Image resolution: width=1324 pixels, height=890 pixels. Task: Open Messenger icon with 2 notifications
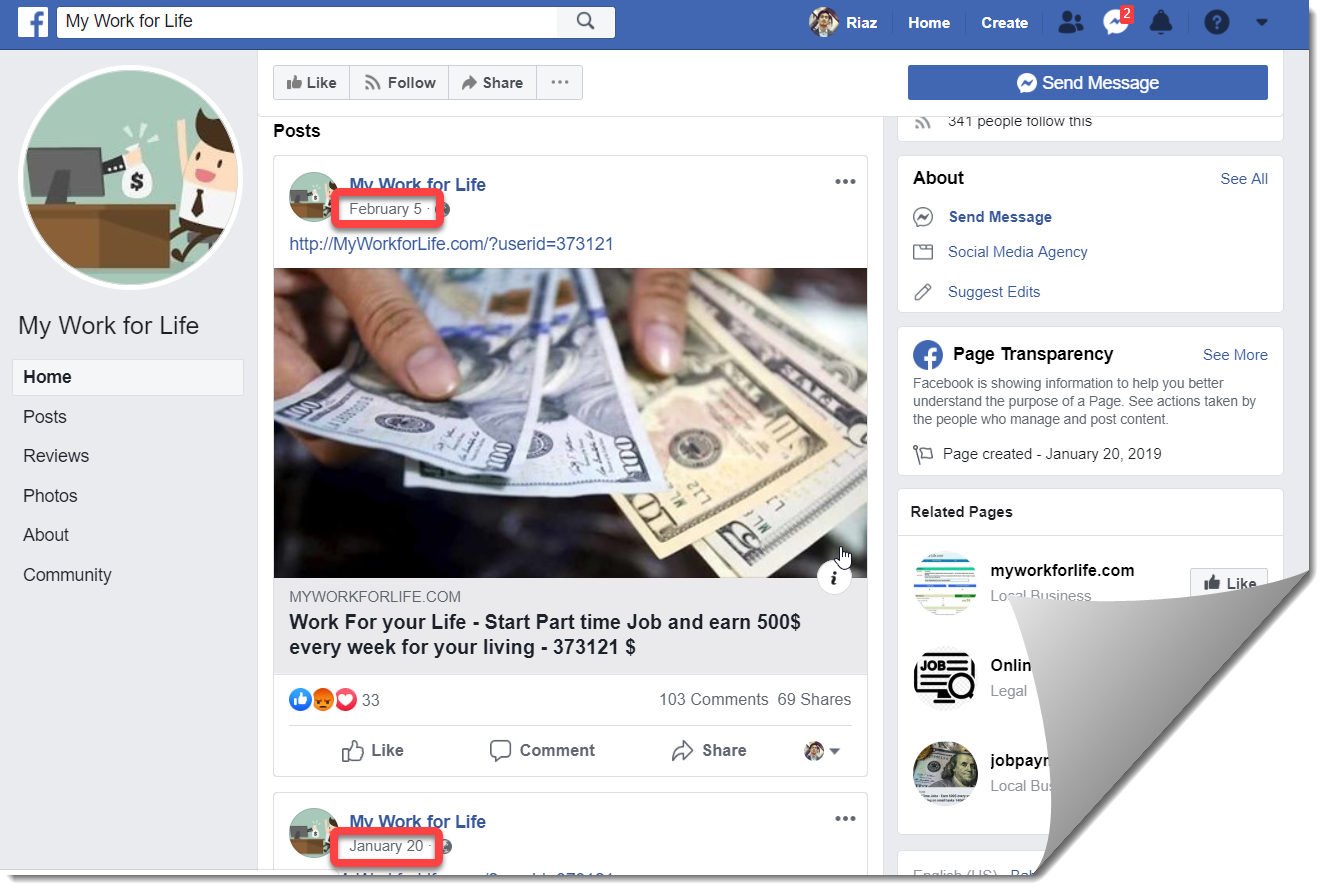(x=1115, y=22)
